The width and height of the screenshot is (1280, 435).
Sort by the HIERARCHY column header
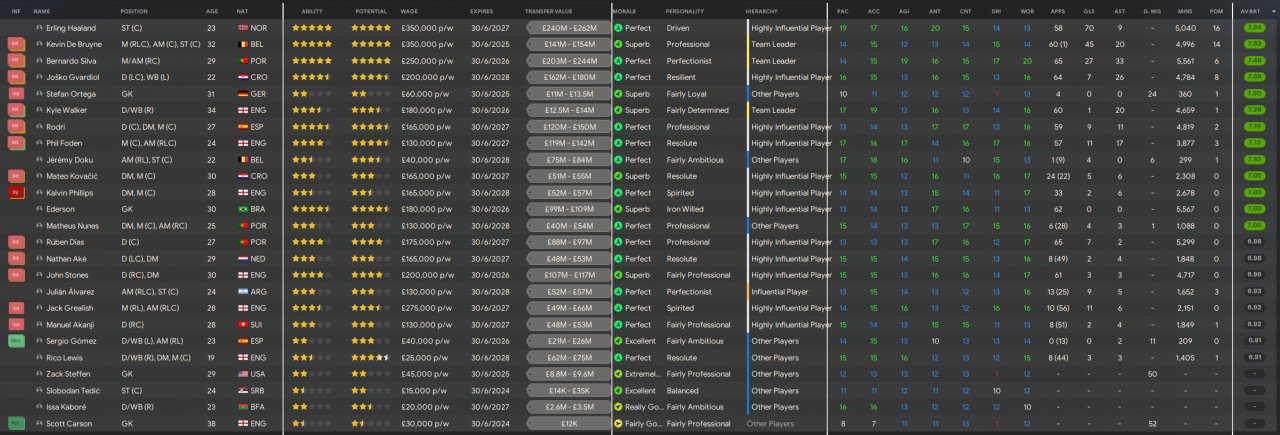pos(762,10)
